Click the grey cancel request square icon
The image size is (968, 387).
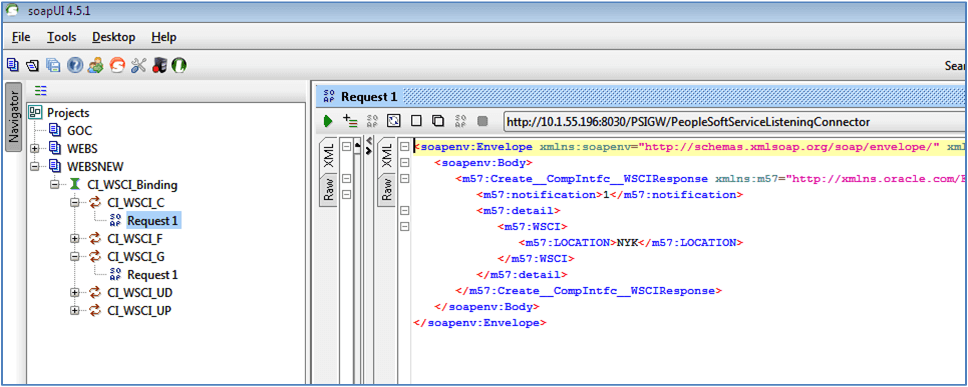tap(482, 121)
